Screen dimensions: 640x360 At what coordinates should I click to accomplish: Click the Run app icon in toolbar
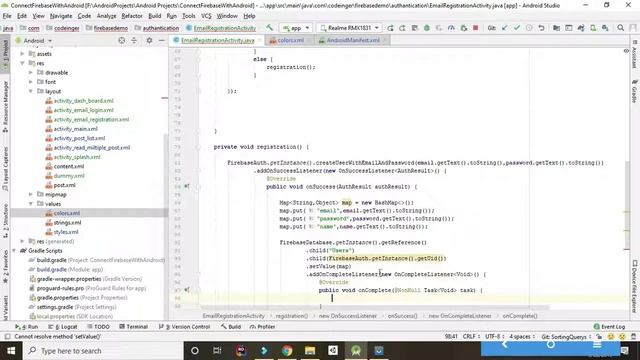pyautogui.click(x=390, y=28)
